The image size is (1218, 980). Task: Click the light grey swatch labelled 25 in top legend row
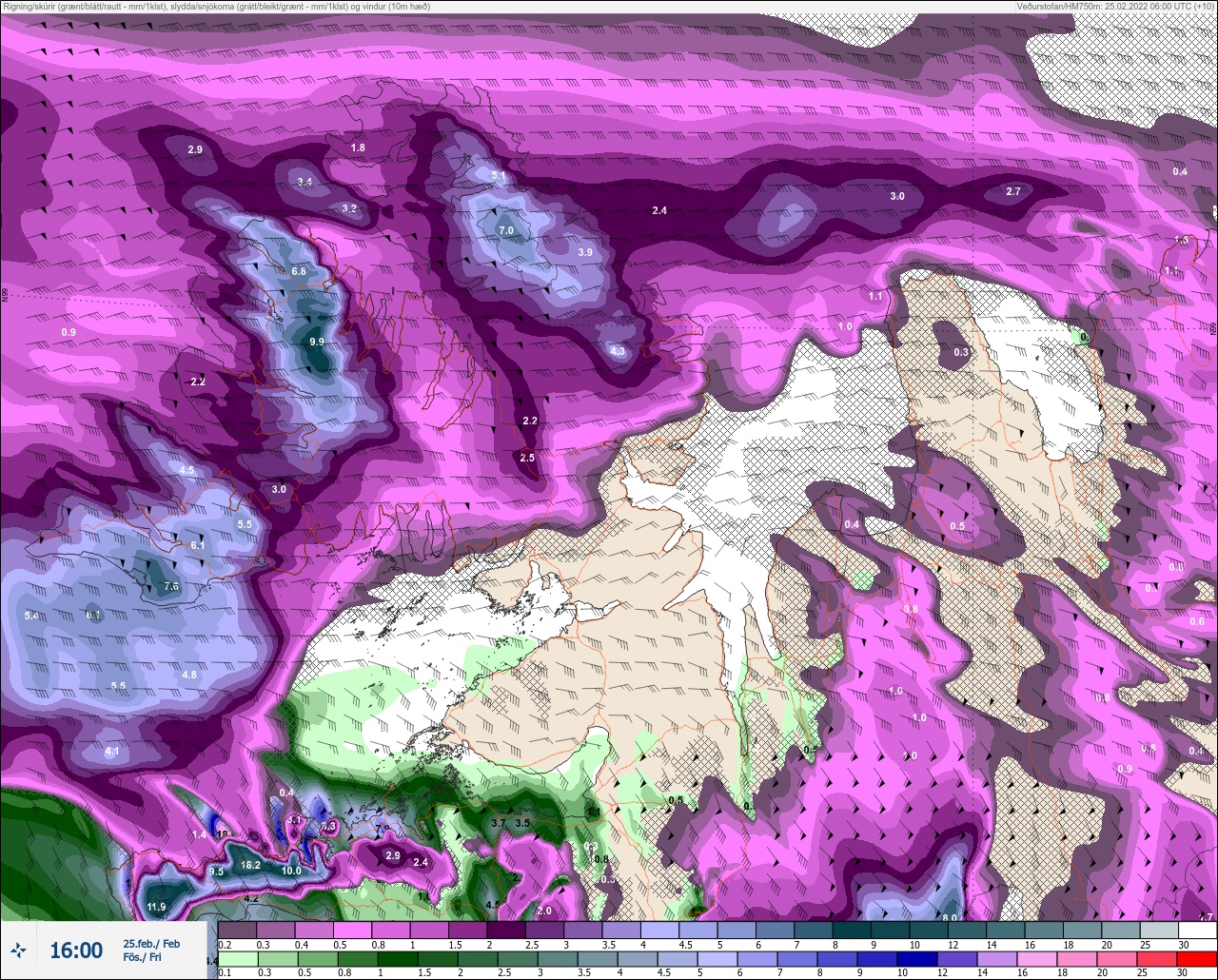tap(1159, 930)
